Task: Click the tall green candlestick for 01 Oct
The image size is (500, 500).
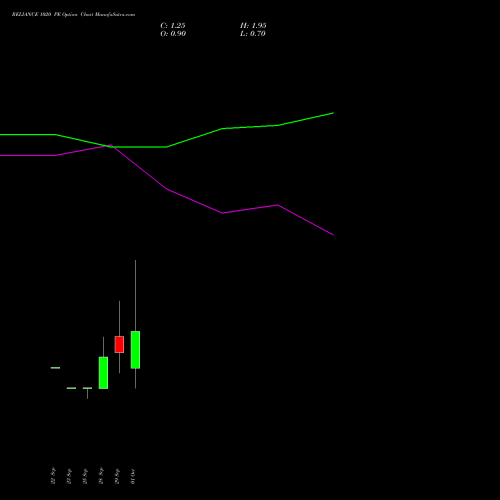Action: (x=135, y=350)
